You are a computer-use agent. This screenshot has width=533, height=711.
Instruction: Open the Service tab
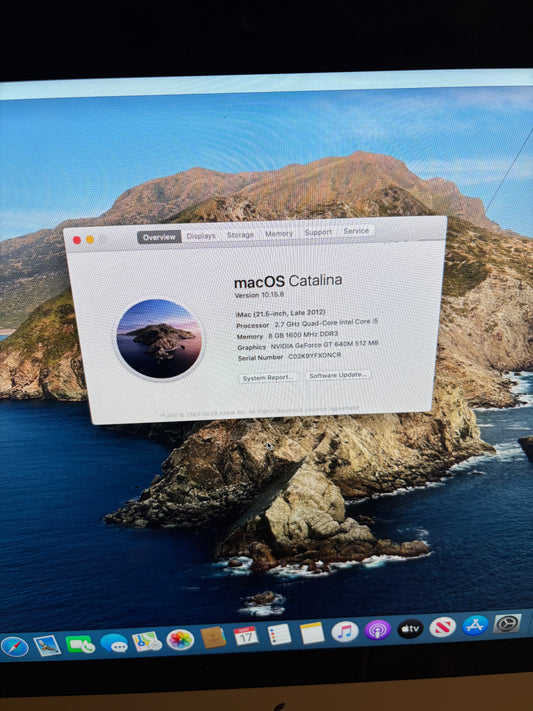coord(356,231)
